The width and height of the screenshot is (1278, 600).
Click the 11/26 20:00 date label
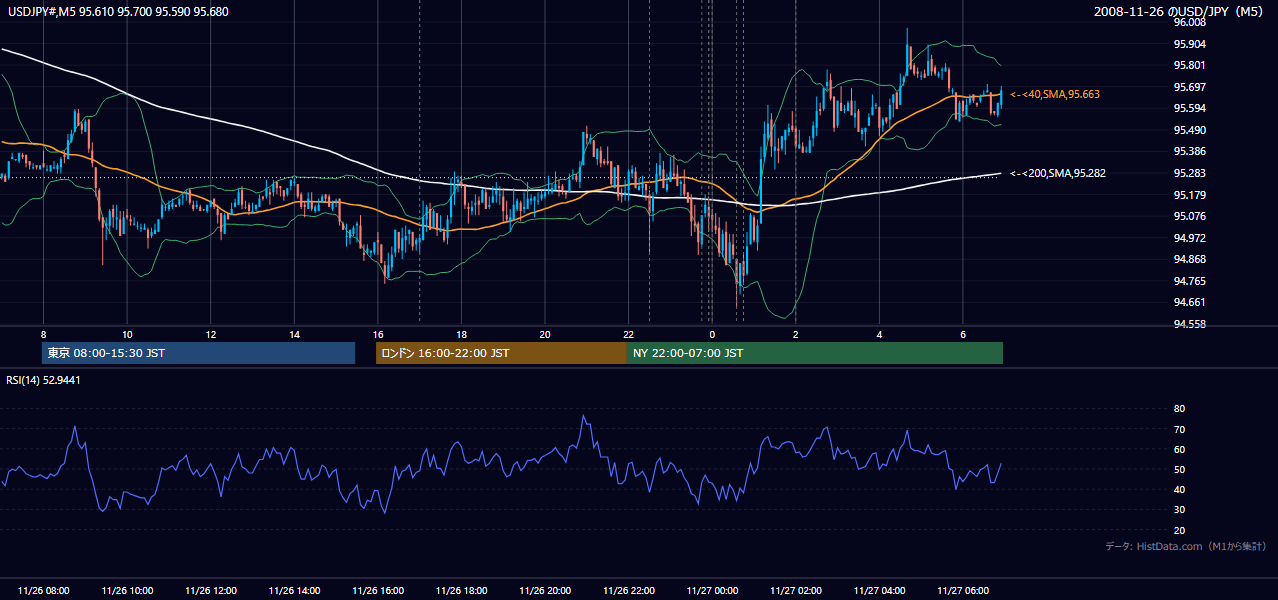pyautogui.click(x=545, y=591)
